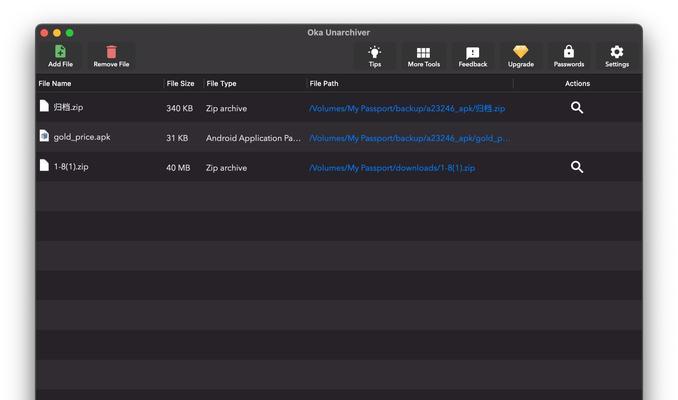Open the Feedback speech-bubble icon
Viewport: 678px width, 400px height.
pos(473,53)
